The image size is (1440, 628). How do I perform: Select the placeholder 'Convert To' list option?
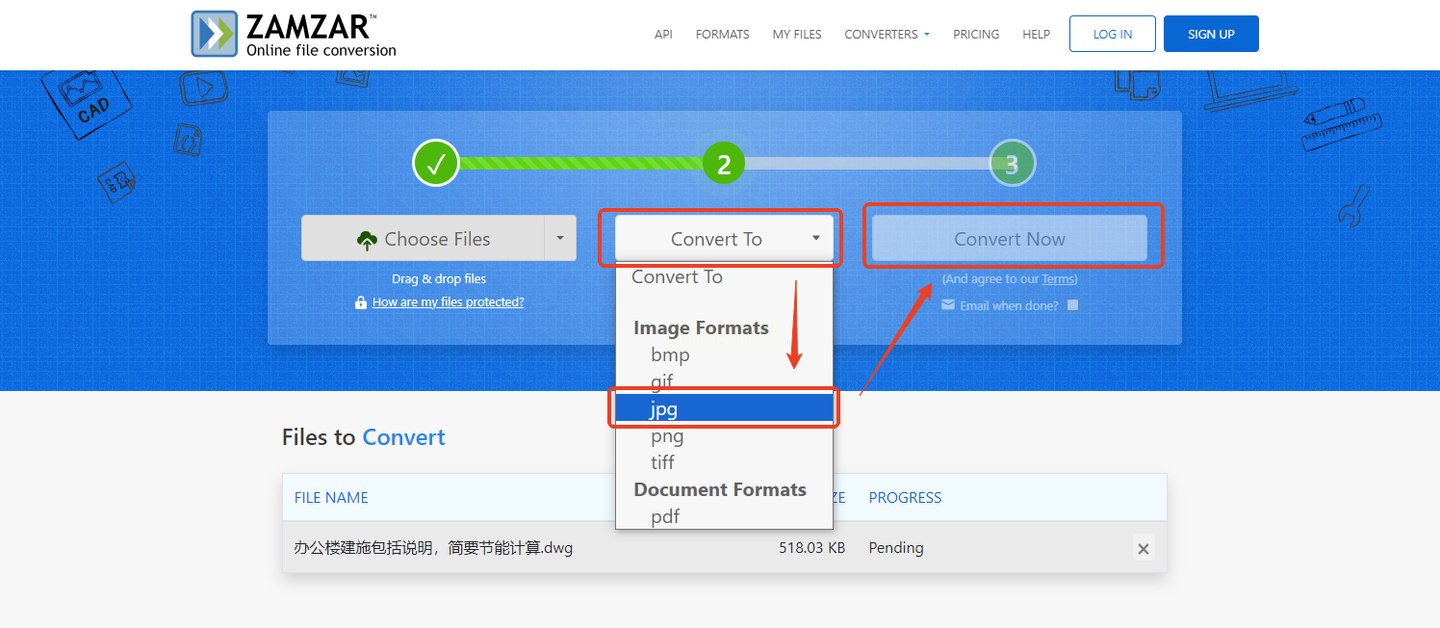(724, 277)
